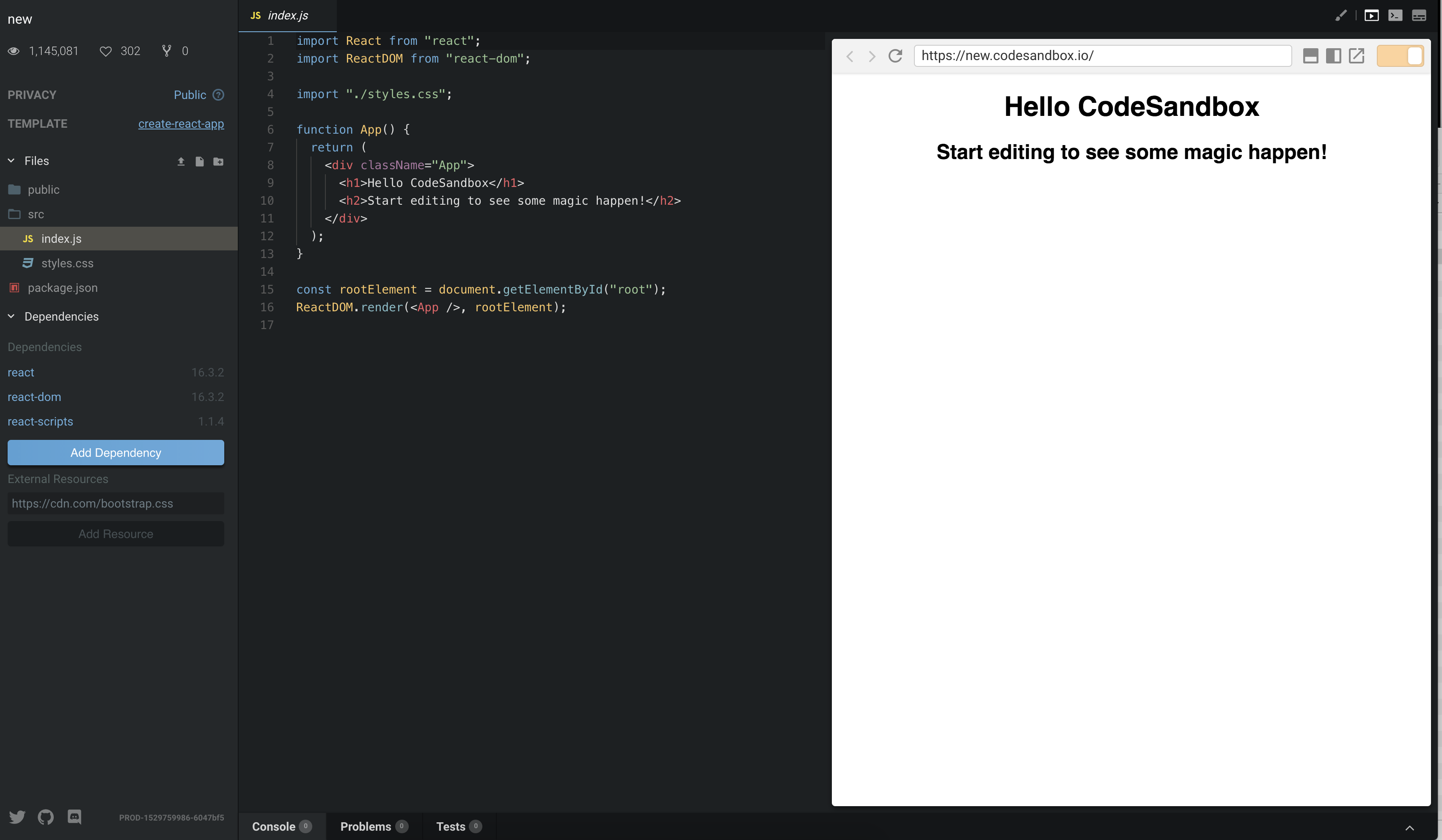Click the Add Dependency button
Image resolution: width=1442 pixels, height=840 pixels.
coord(115,452)
